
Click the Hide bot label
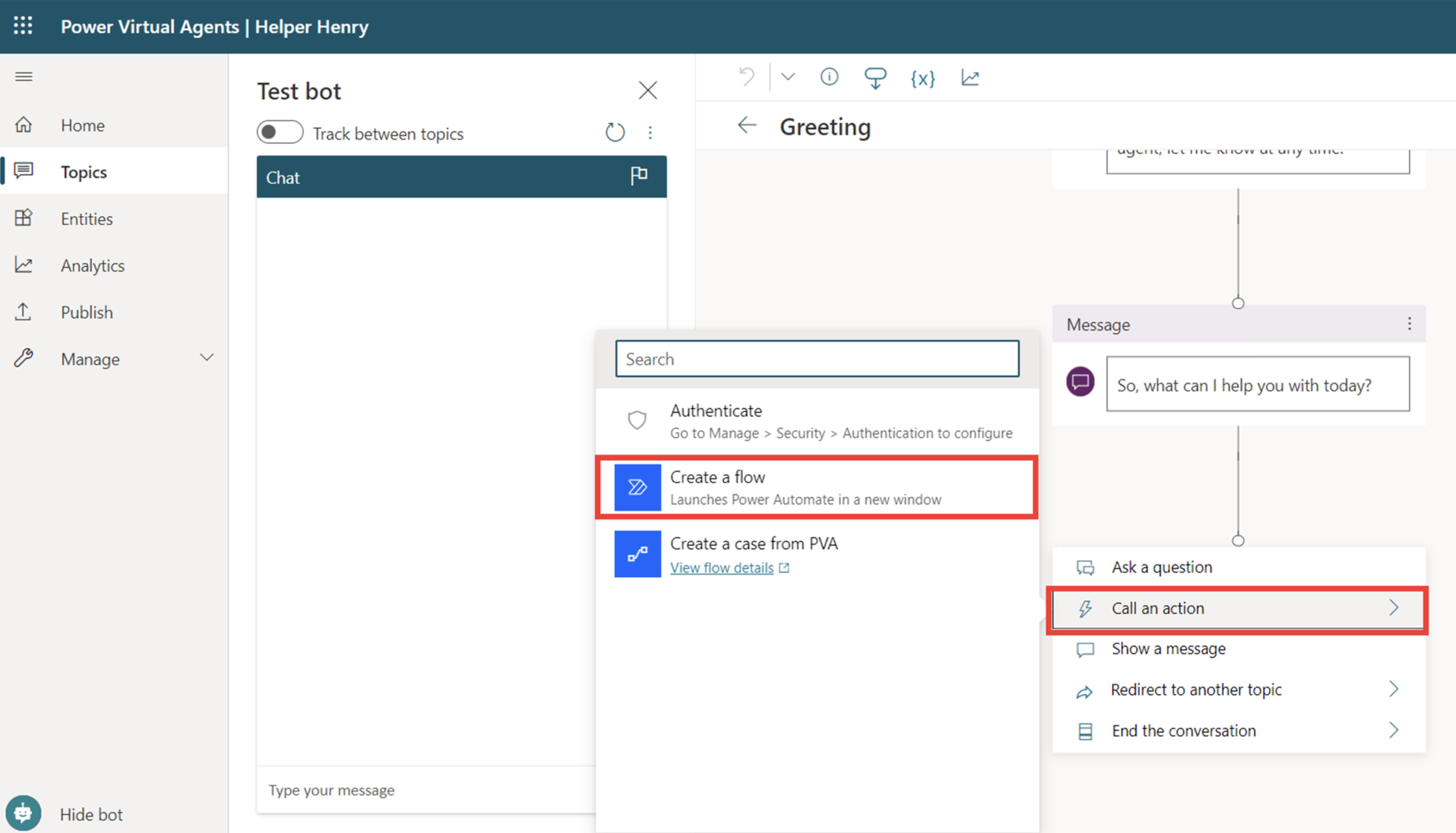coord(91,814)
